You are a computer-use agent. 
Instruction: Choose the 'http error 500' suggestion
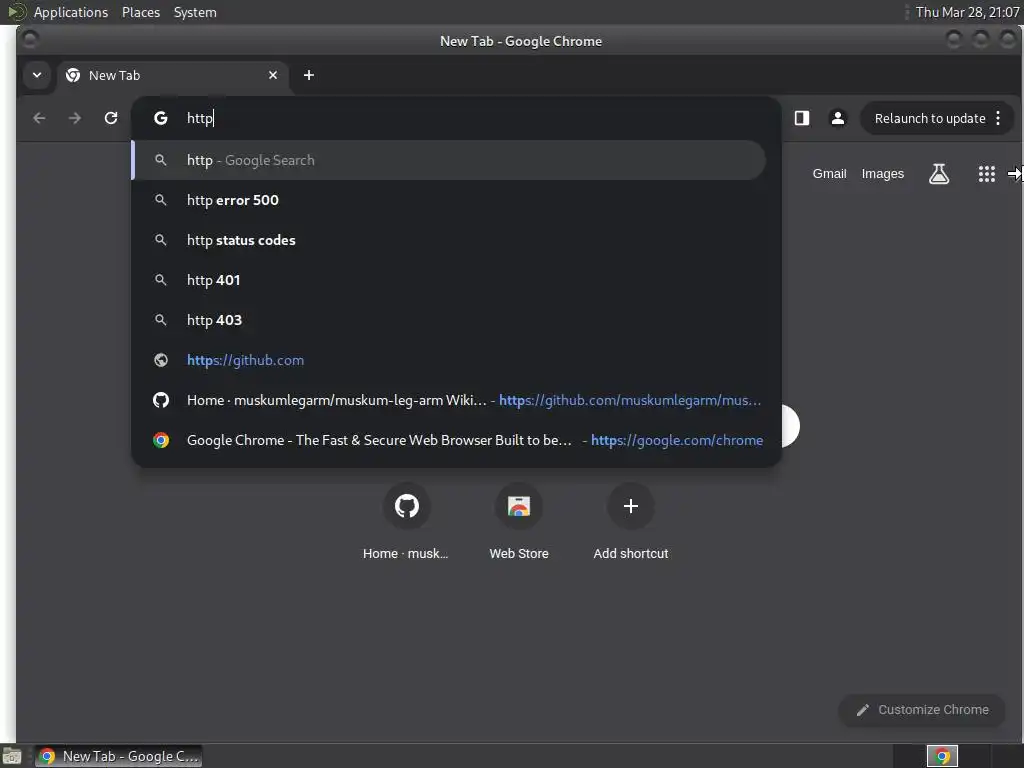pyautogui.click(x=449, y=200)
